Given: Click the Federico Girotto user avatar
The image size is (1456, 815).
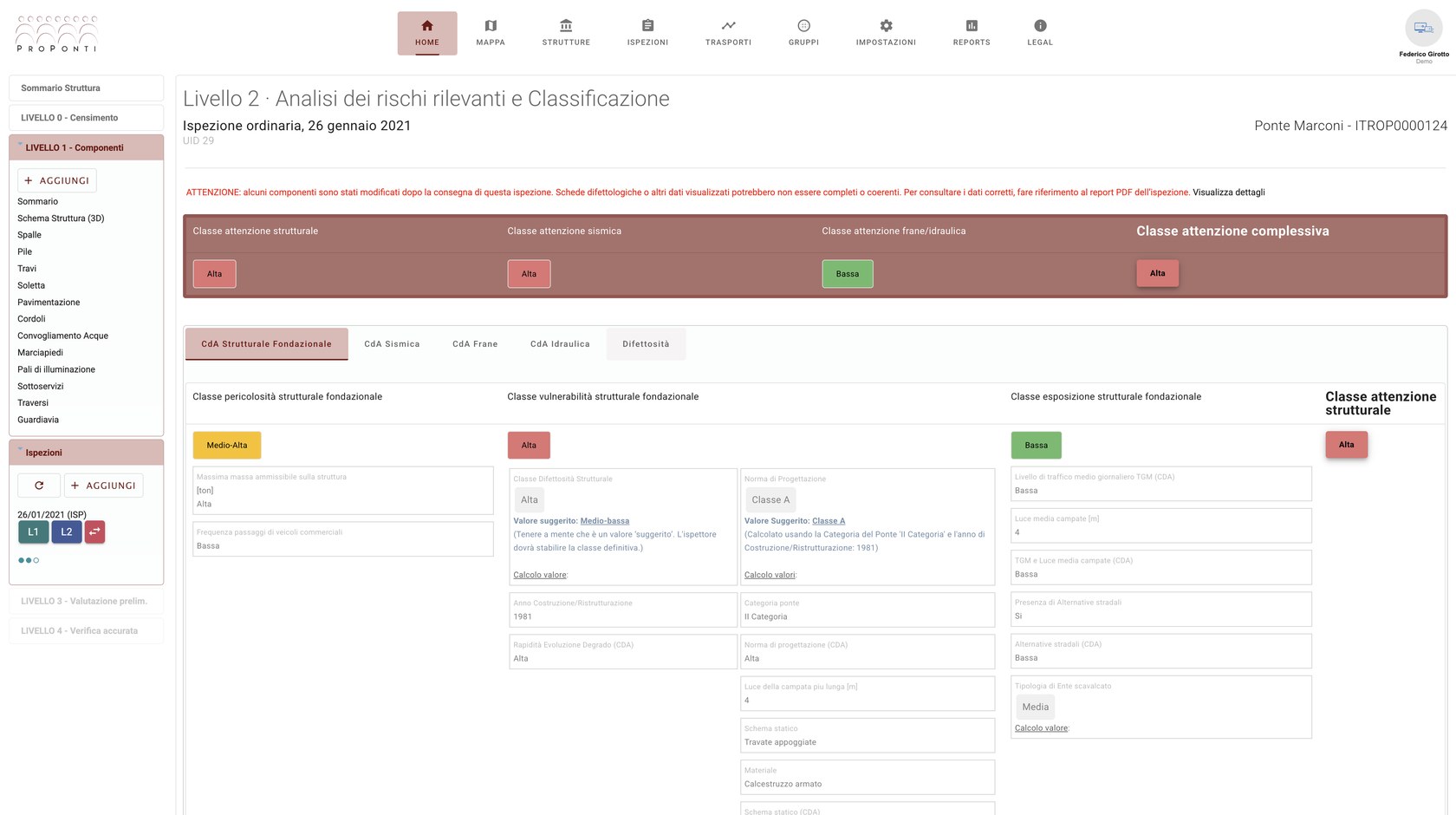Looking at the screenshot, I should (x=1423, y=28).
